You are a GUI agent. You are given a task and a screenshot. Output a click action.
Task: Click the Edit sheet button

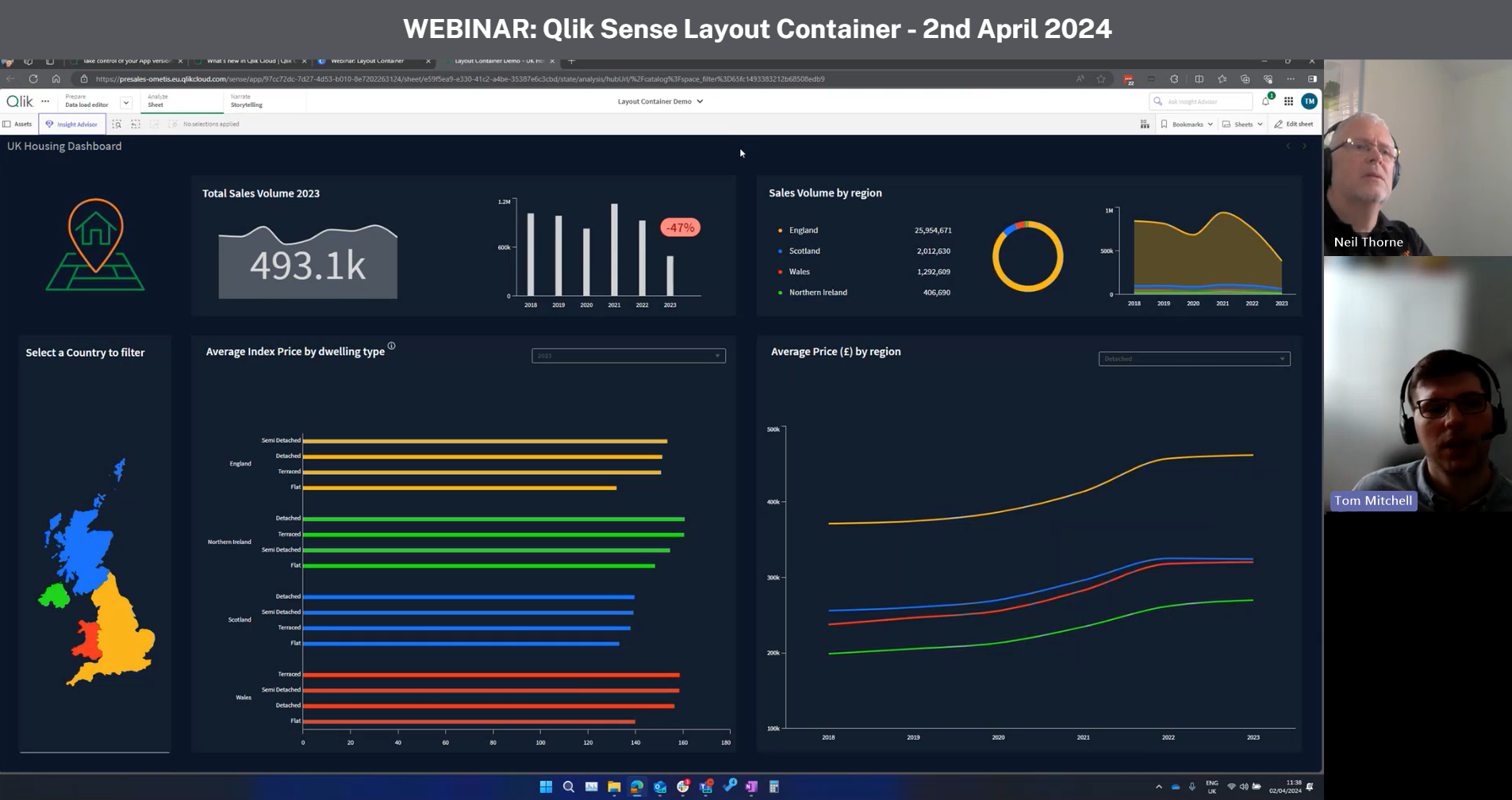pos(1294,124)
